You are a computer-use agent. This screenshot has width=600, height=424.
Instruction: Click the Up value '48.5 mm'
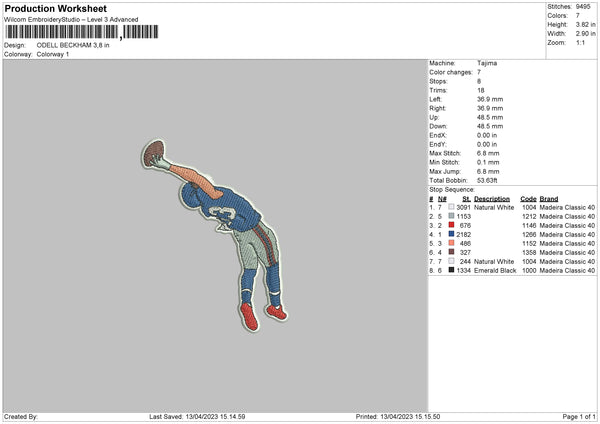[x=490, y=117]
